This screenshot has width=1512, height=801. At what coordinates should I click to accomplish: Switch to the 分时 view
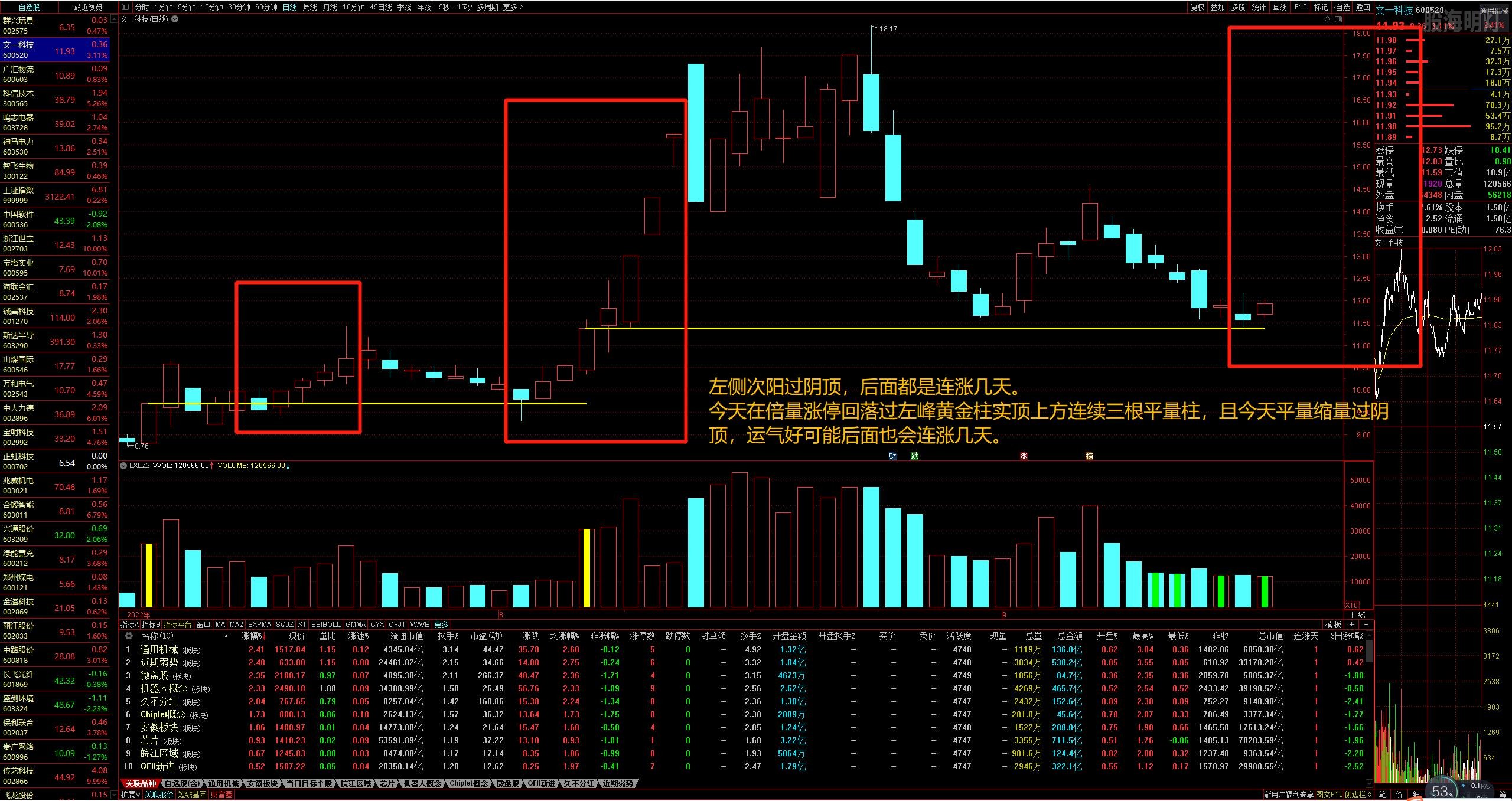pyautogui.click(x=142, y=7)
